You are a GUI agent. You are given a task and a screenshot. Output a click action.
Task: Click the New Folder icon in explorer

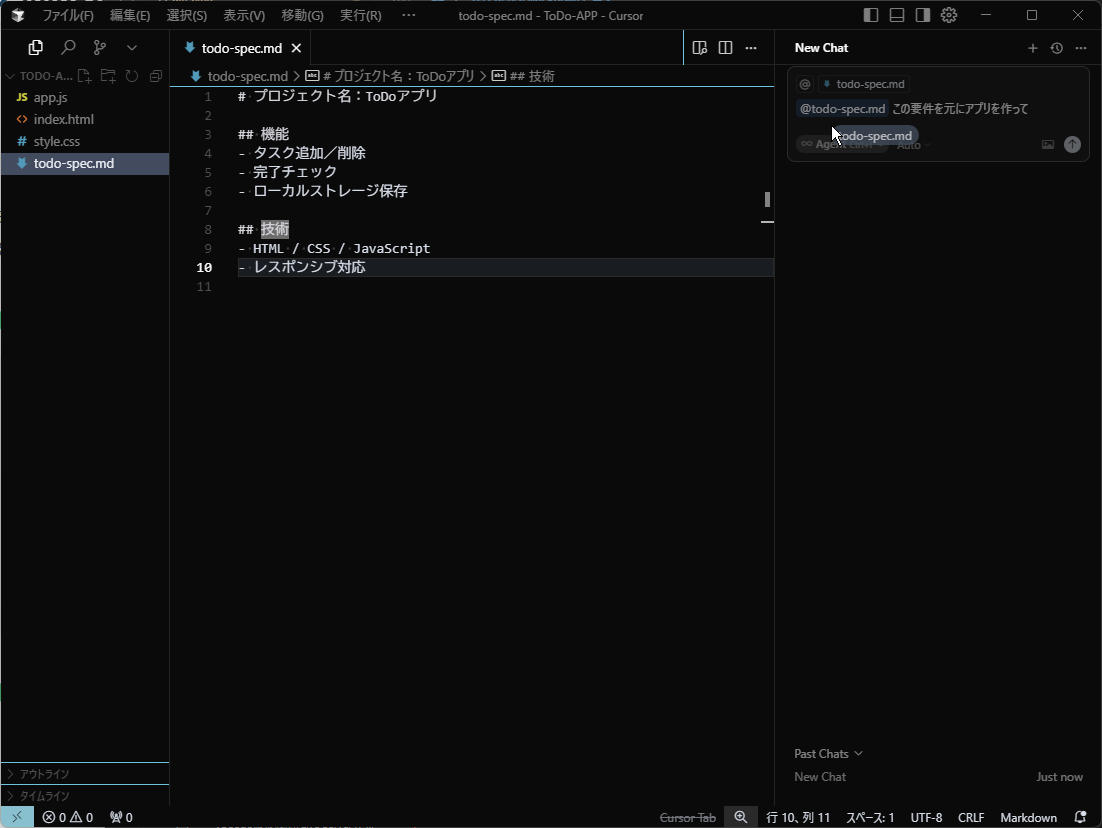click(108, 76)
